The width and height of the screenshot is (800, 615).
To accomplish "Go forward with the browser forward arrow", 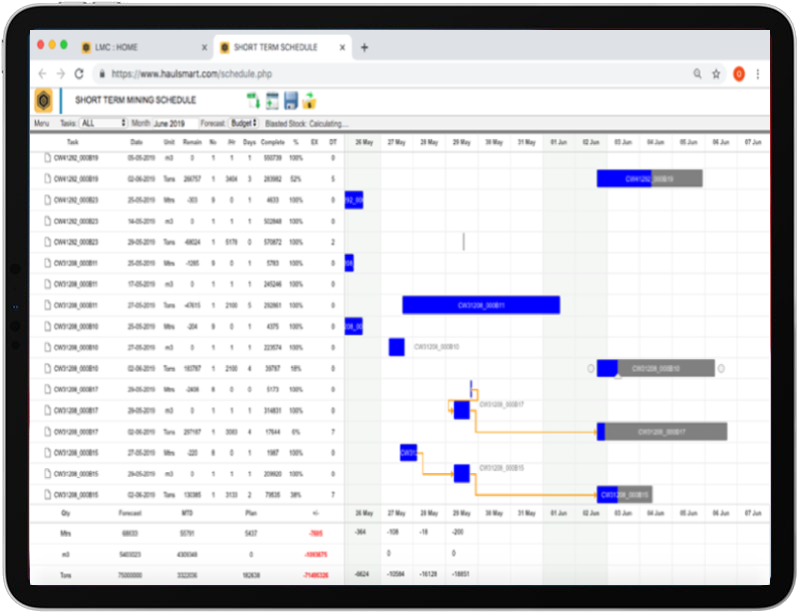I will click(x=61, y=74).
